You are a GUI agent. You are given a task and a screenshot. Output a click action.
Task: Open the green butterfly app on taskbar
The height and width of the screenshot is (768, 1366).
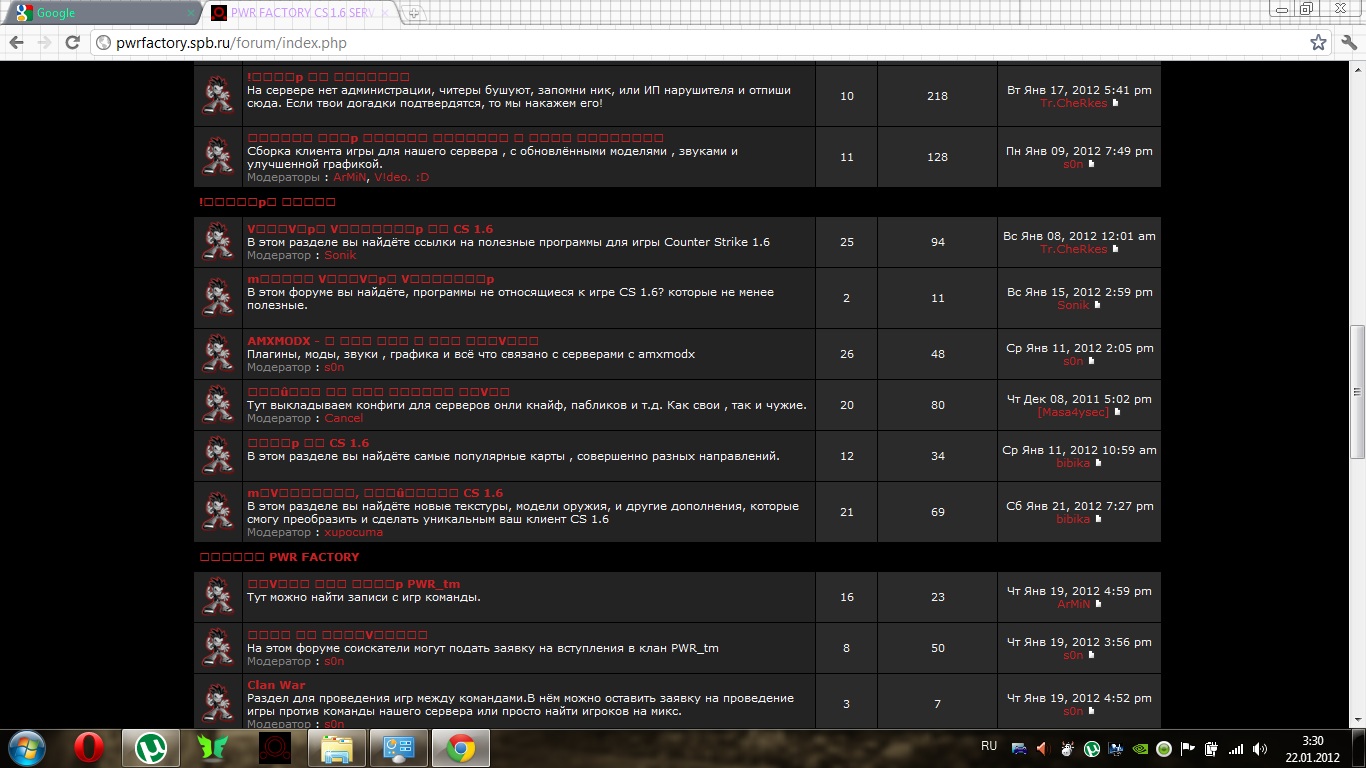[x=212, y=748]
